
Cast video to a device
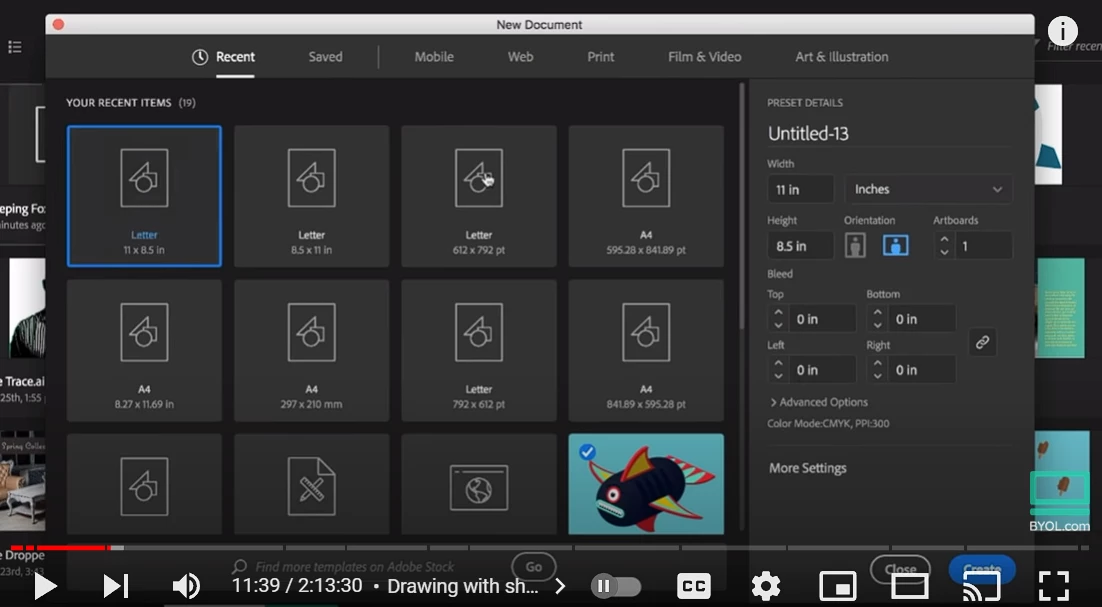click(x=981, y=586)
